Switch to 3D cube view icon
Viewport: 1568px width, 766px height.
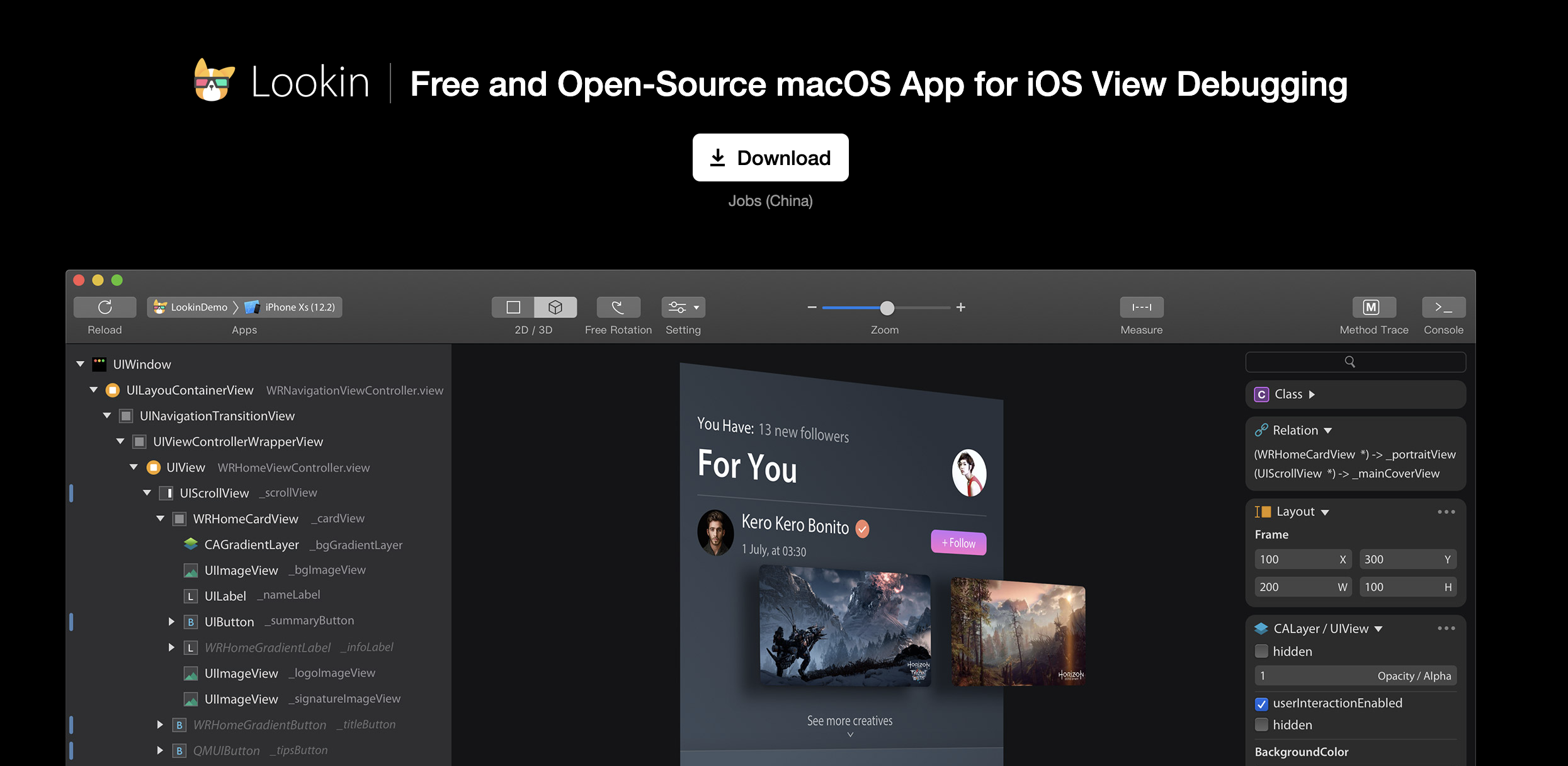pyautogui.click(x=555, y=307)
